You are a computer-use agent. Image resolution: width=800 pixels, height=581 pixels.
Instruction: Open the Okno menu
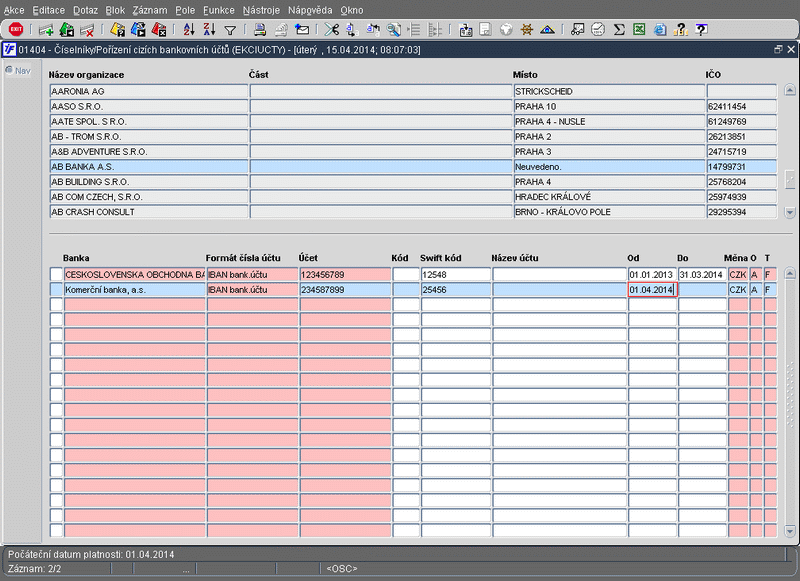pos(352,10)
